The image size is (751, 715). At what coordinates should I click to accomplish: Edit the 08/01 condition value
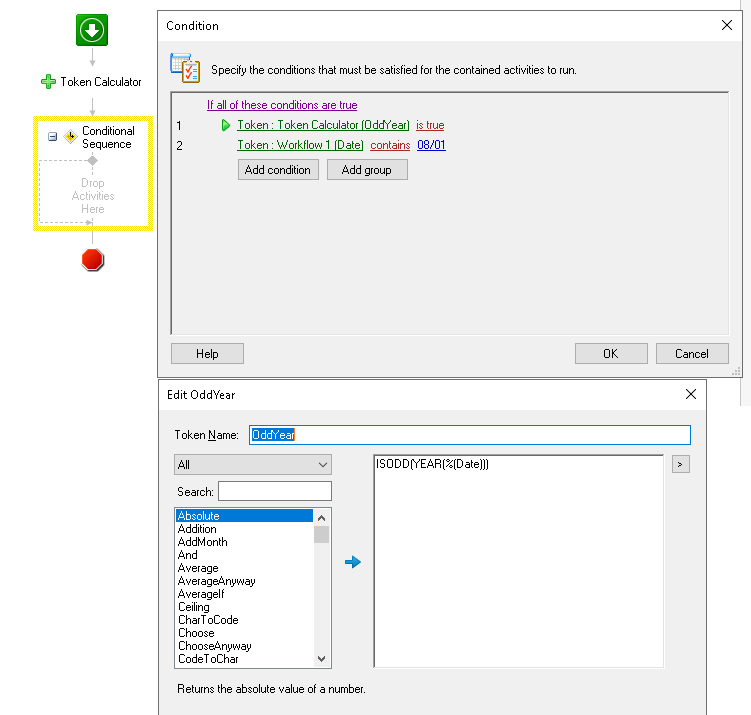431,145
